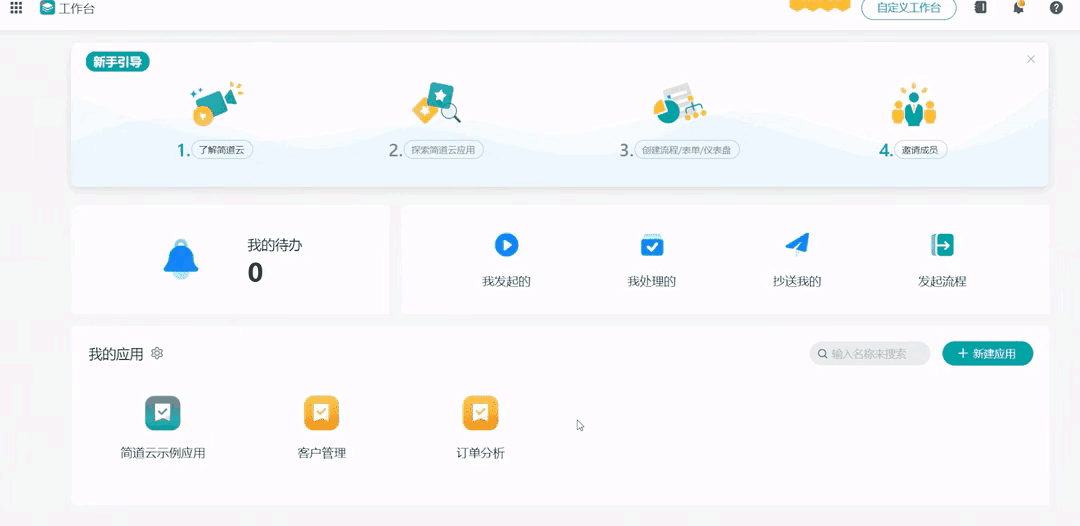
Task: Click the notification bell icon in header
Action: pos(1018,8)
